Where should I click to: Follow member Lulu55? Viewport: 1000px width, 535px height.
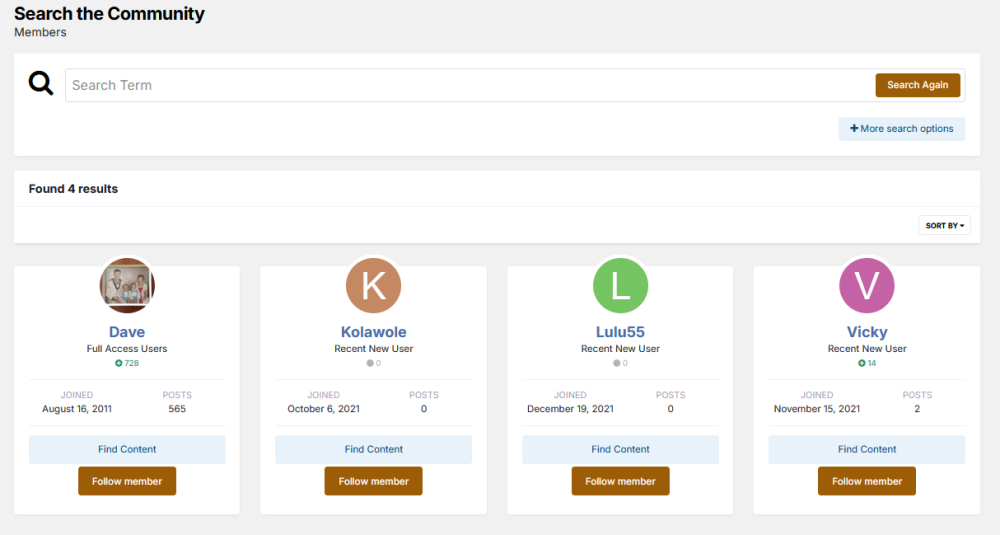tap(620, 481)
